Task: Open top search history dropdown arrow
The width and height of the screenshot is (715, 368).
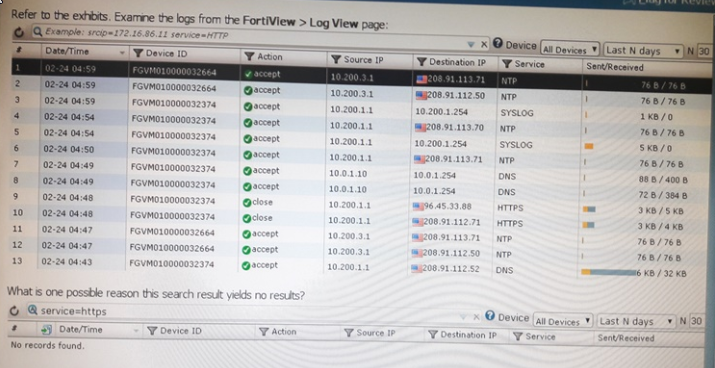Action: (x=471, y=44)
